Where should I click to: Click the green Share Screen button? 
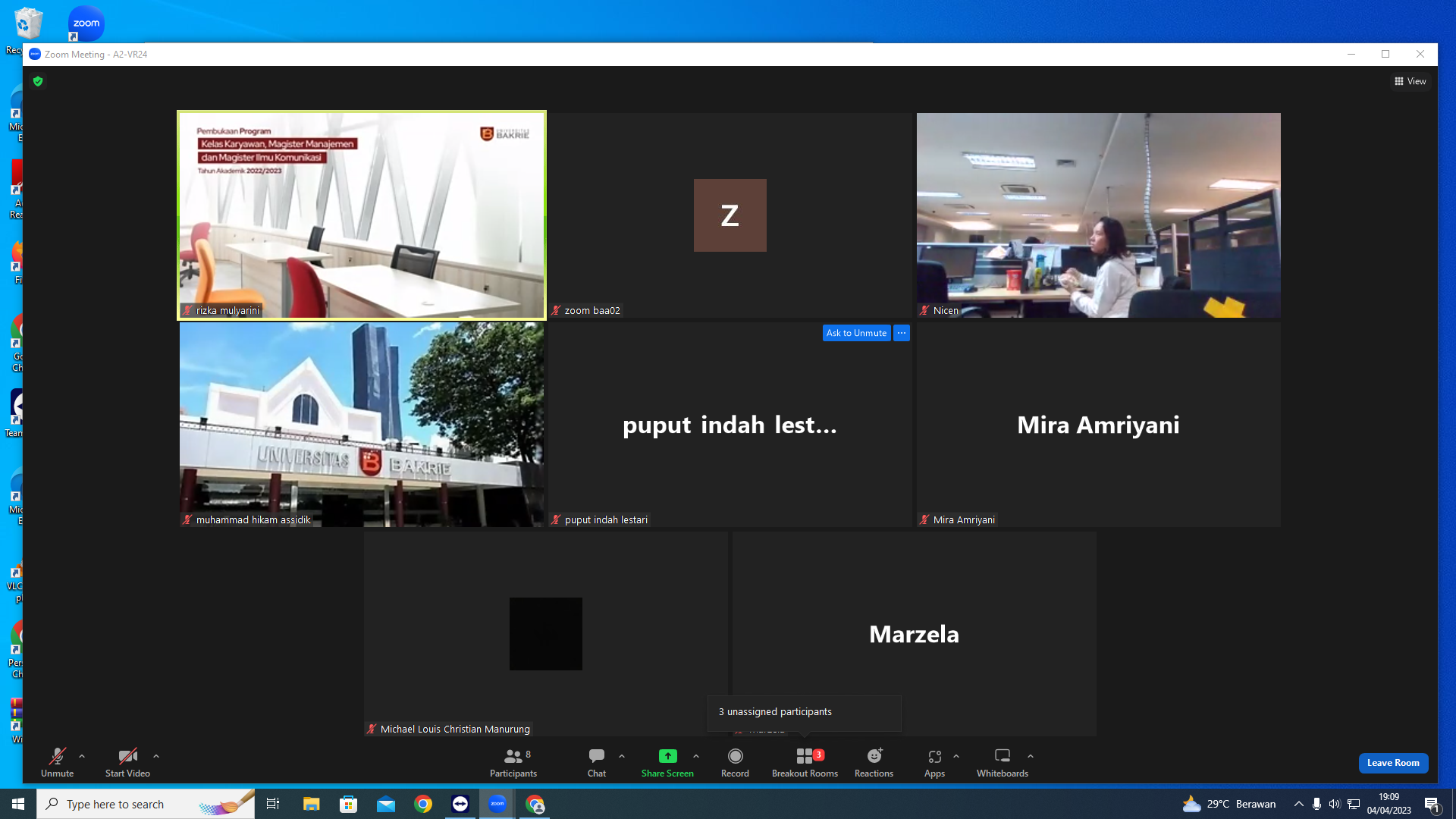click(667, 762)
